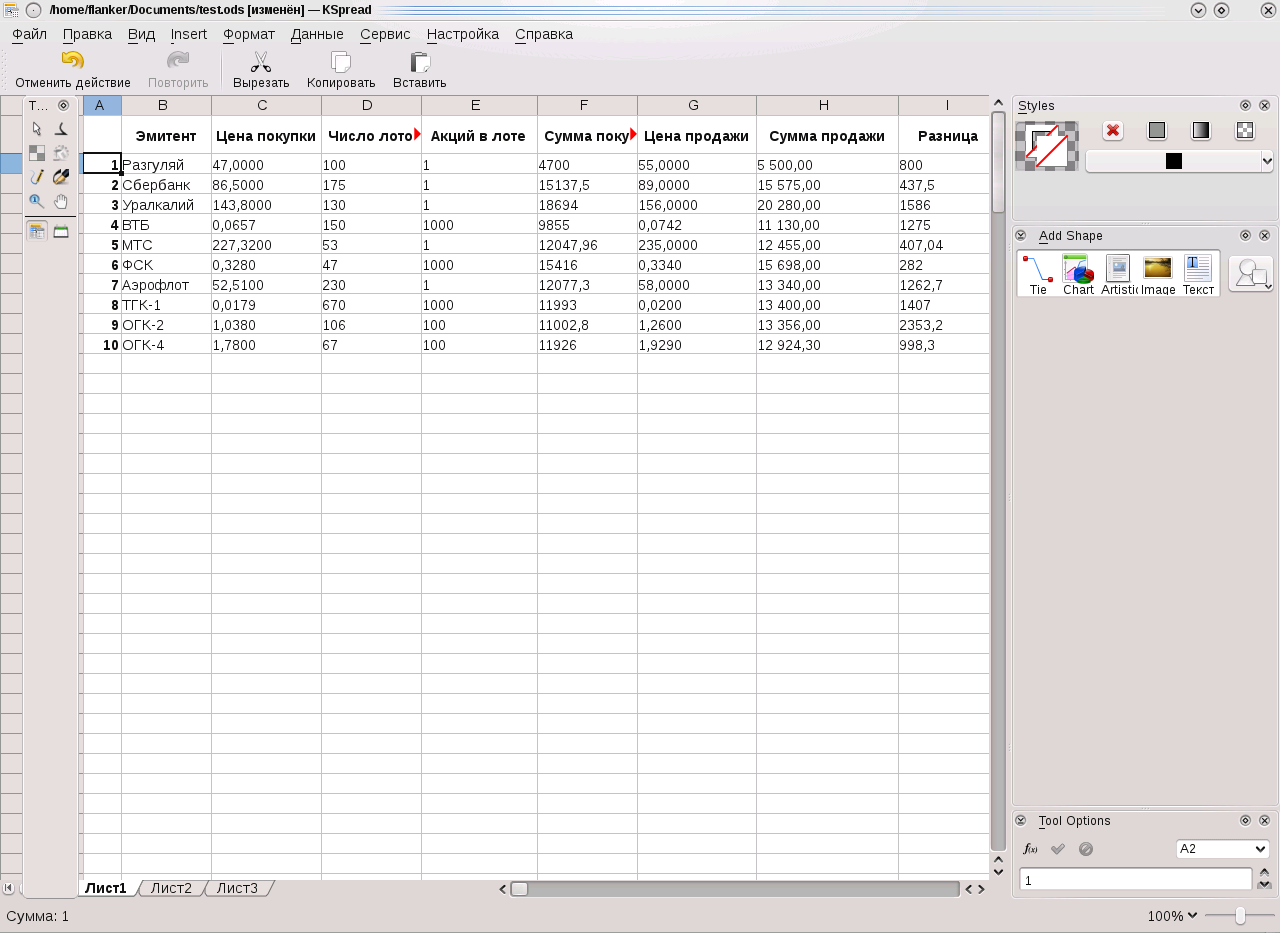Collapse the Tool Options panel
This screenshot has height=933, width=1280.
click(x=1021, y=820)
